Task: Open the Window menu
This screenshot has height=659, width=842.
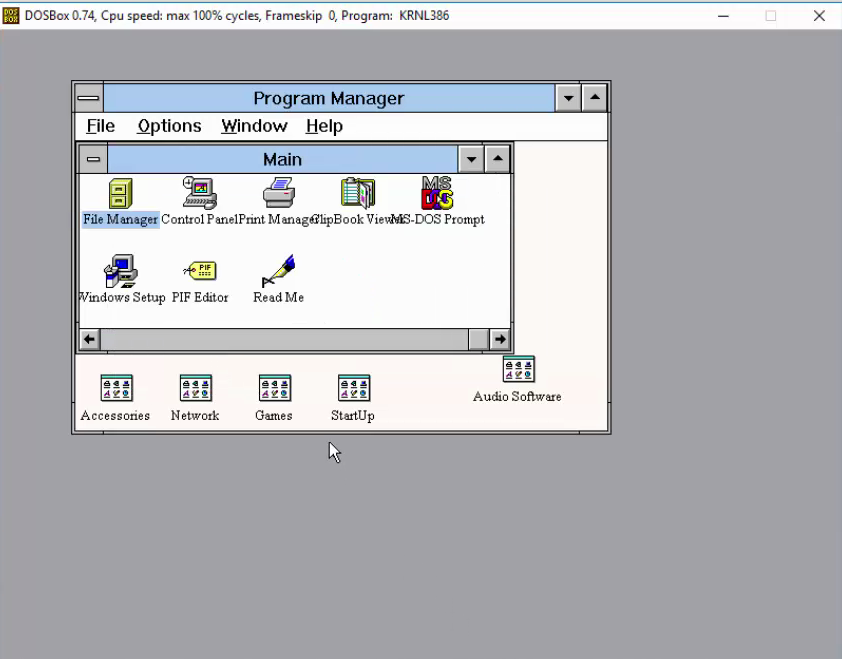Action: [254, 126]
